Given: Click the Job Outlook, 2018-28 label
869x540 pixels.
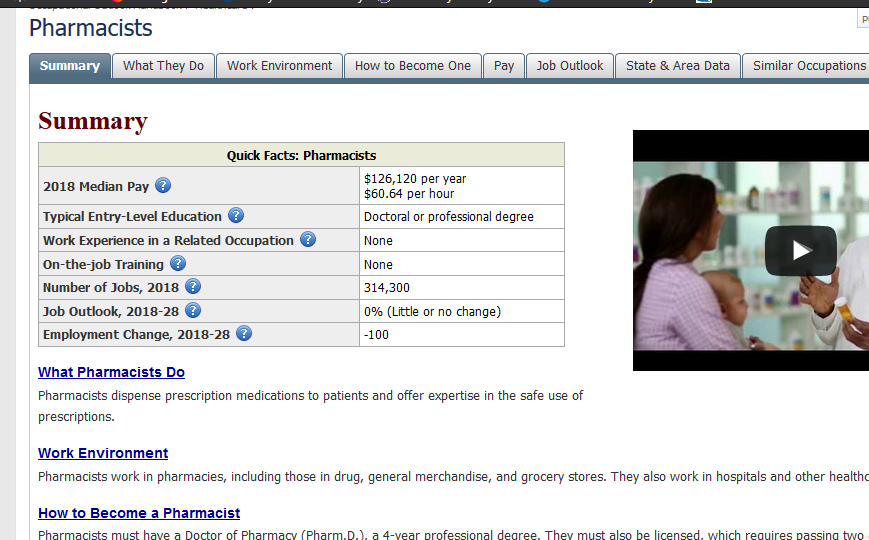Looking at the screenshot, I should 111,312.
